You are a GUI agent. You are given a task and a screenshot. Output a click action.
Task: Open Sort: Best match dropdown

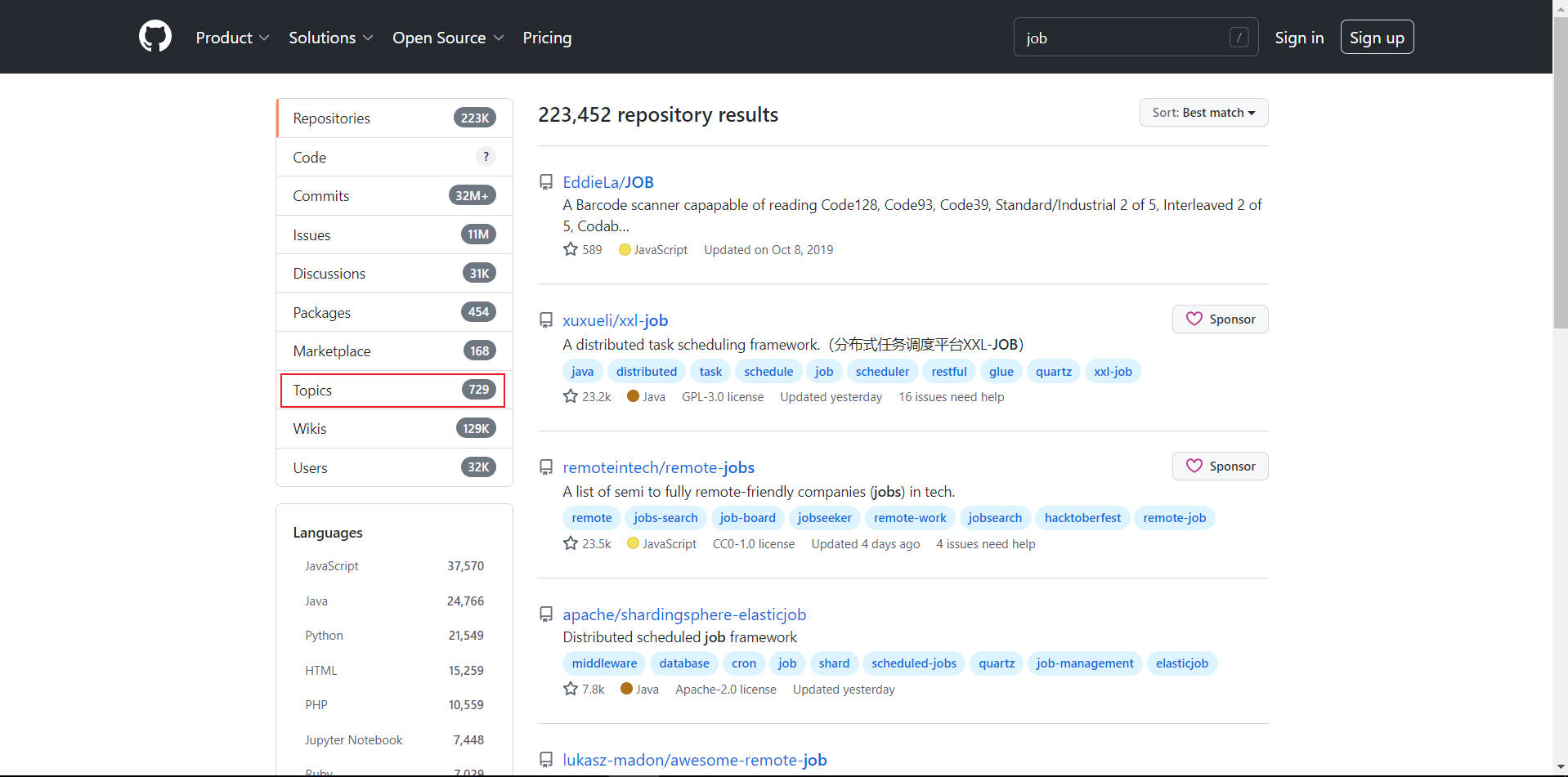pyautogui.click(x=1203, y=113)
